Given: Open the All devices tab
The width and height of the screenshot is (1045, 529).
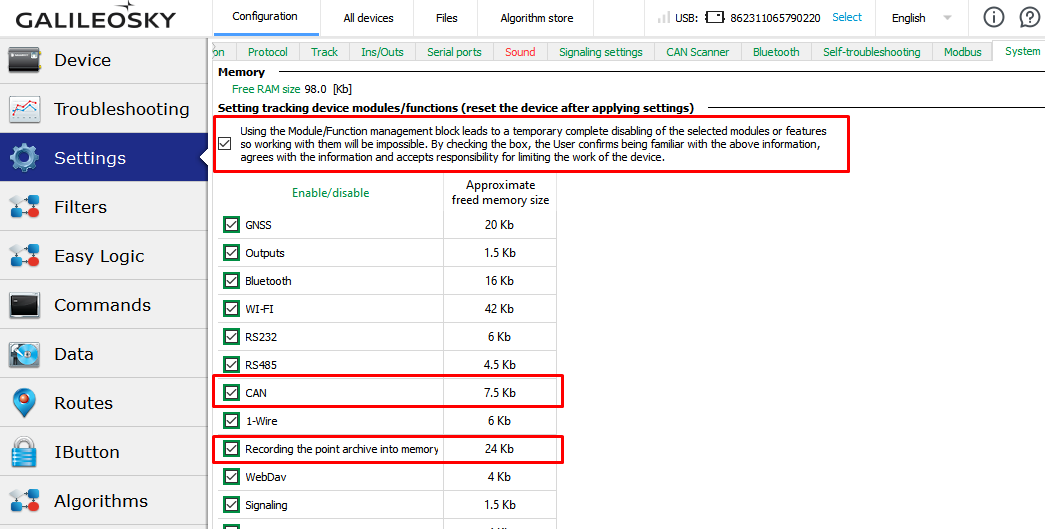Looking at the screenshot, I should click(x=368, y=18).
